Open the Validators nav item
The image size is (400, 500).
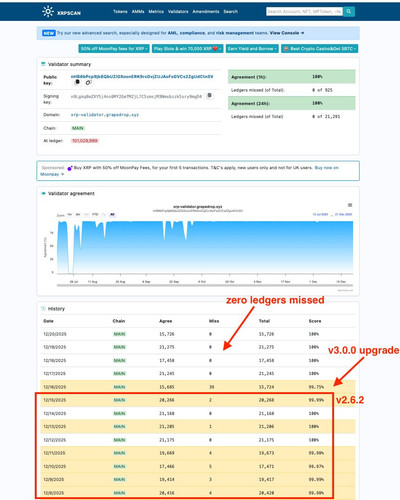tap(178, 12)
